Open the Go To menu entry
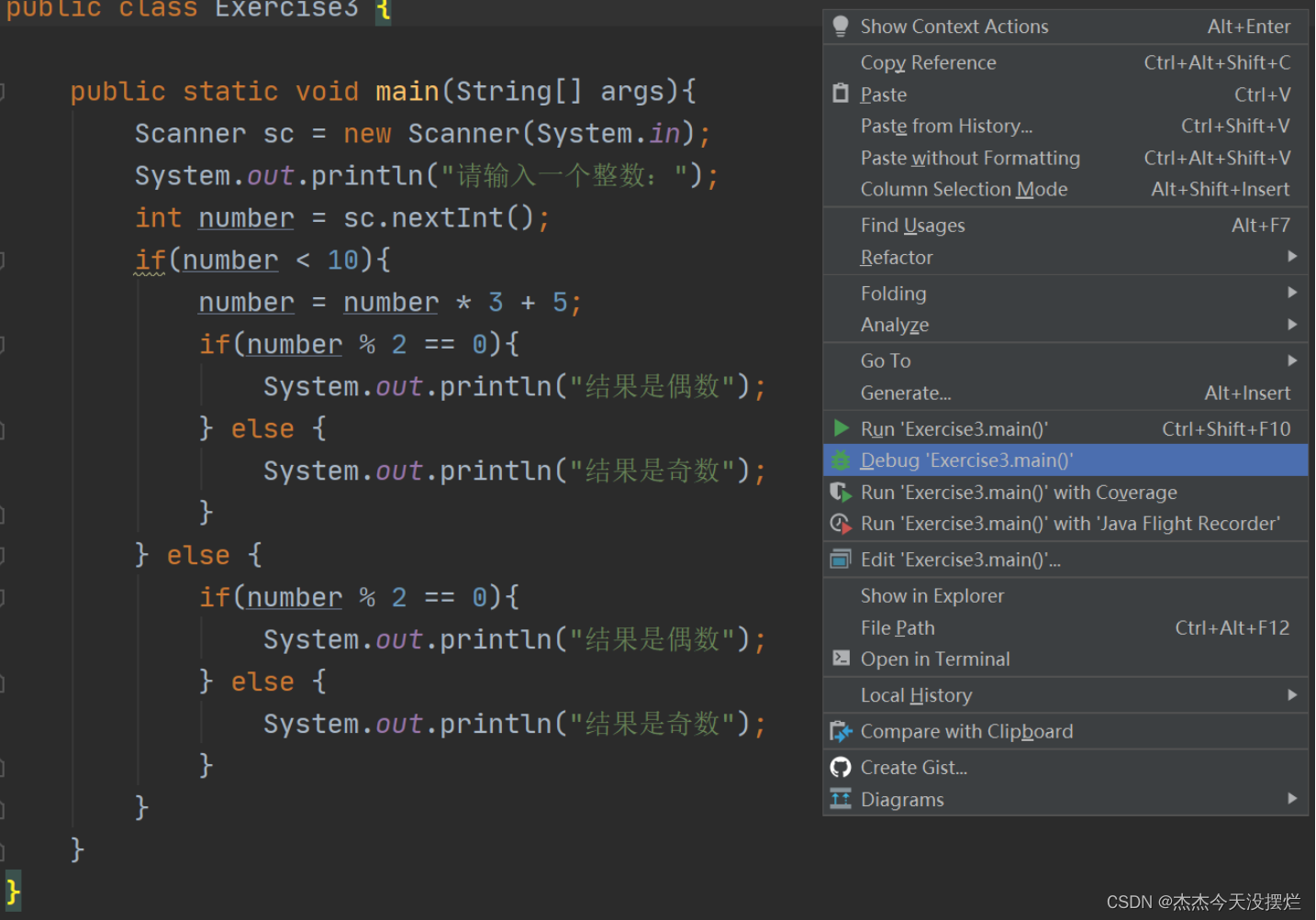Viewport: 1316px width, 920px height. click(x=1065, y=360)
